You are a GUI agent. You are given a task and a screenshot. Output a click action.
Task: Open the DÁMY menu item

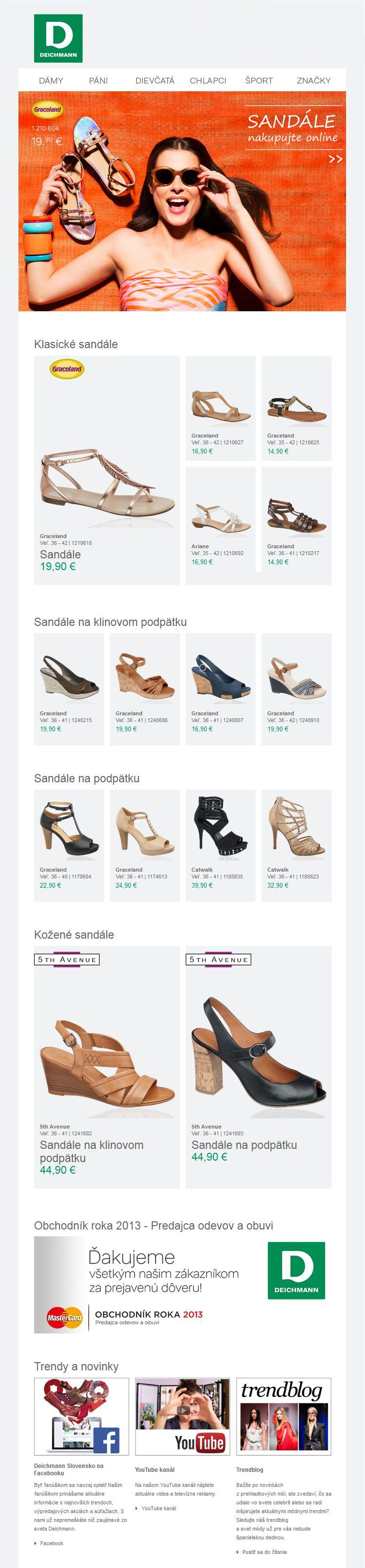(x=51, y=80)
